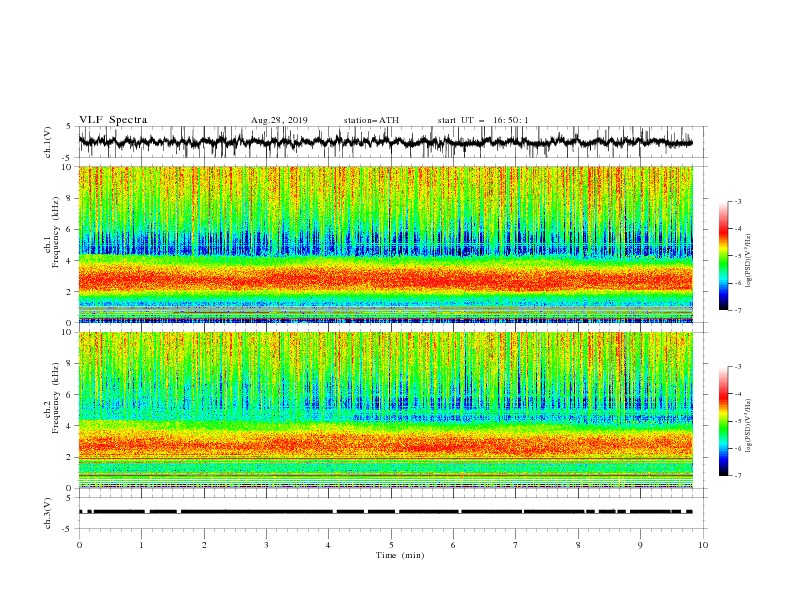Click the ch.2 spectrogram color bar
The width and height of the screenshot is (792, 612).
723,421
